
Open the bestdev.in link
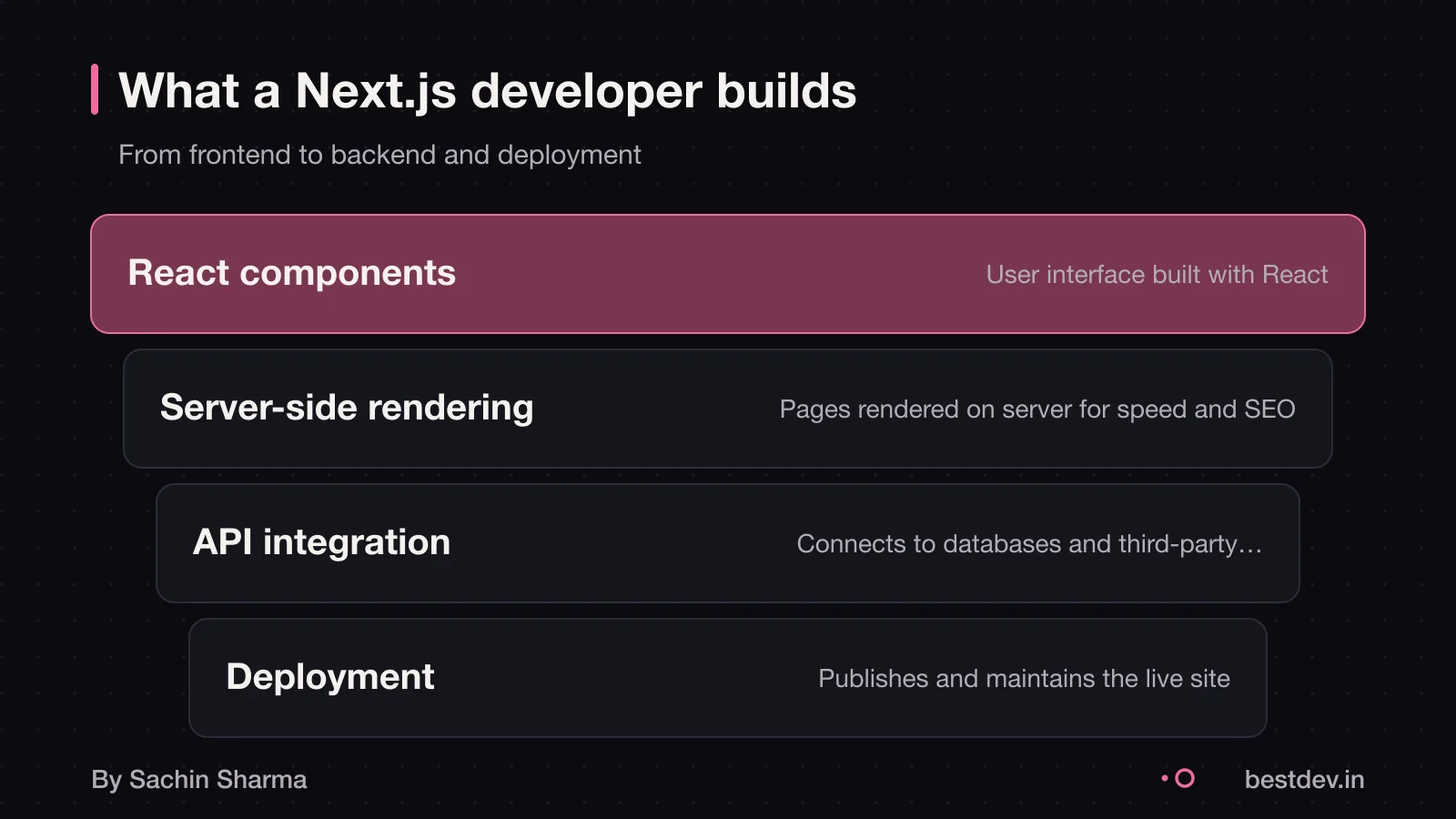coord(1304,780)
